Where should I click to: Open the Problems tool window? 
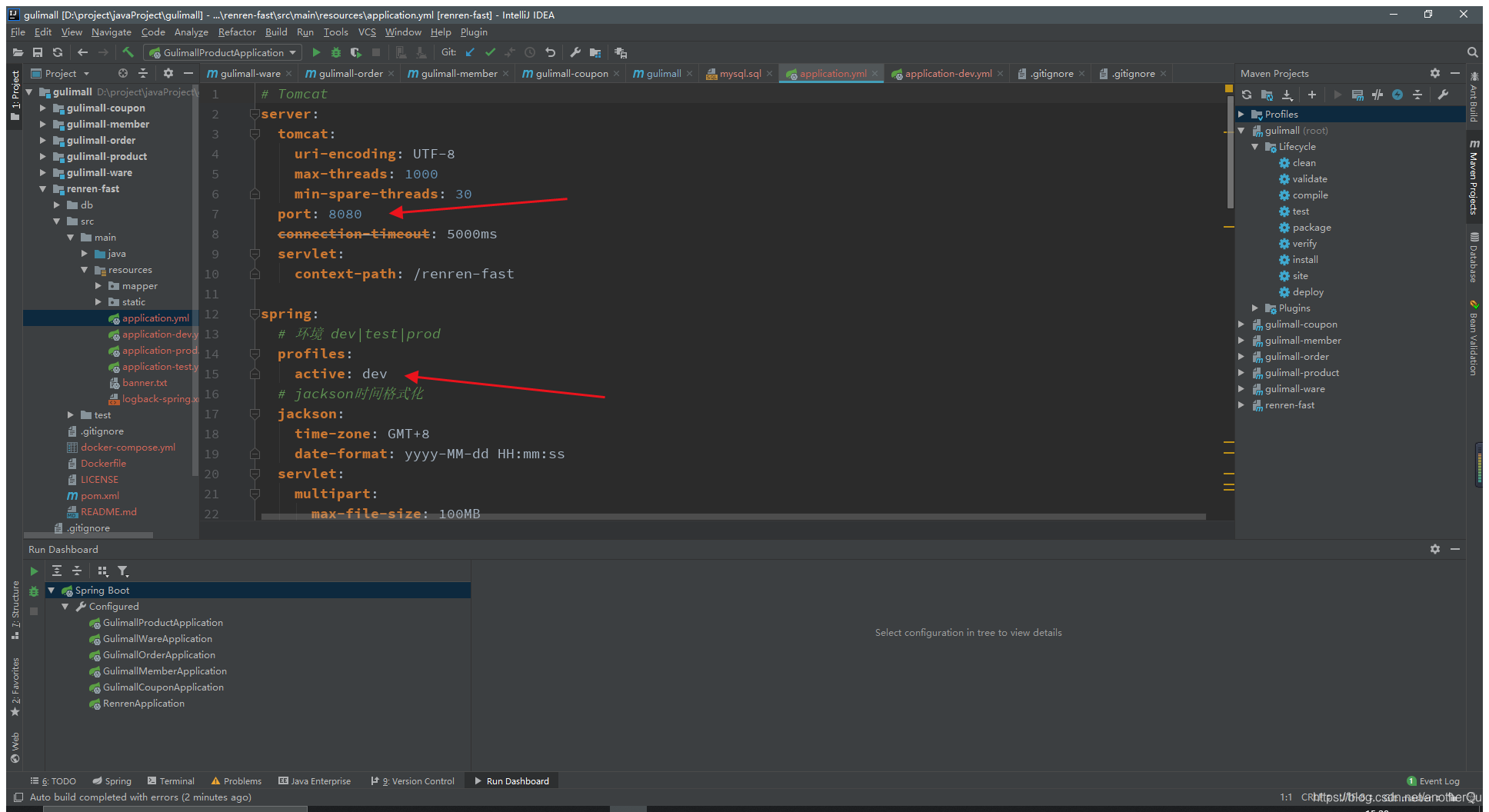pyautogui.click(x=236, y=781)
